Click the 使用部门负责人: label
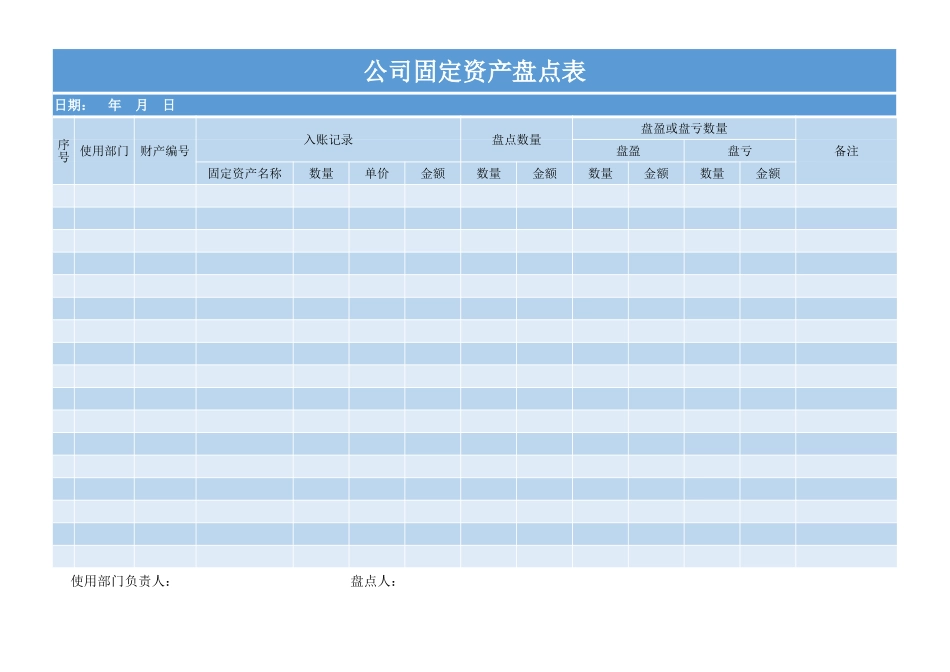950x672 pixels. (x=121, y=581)
